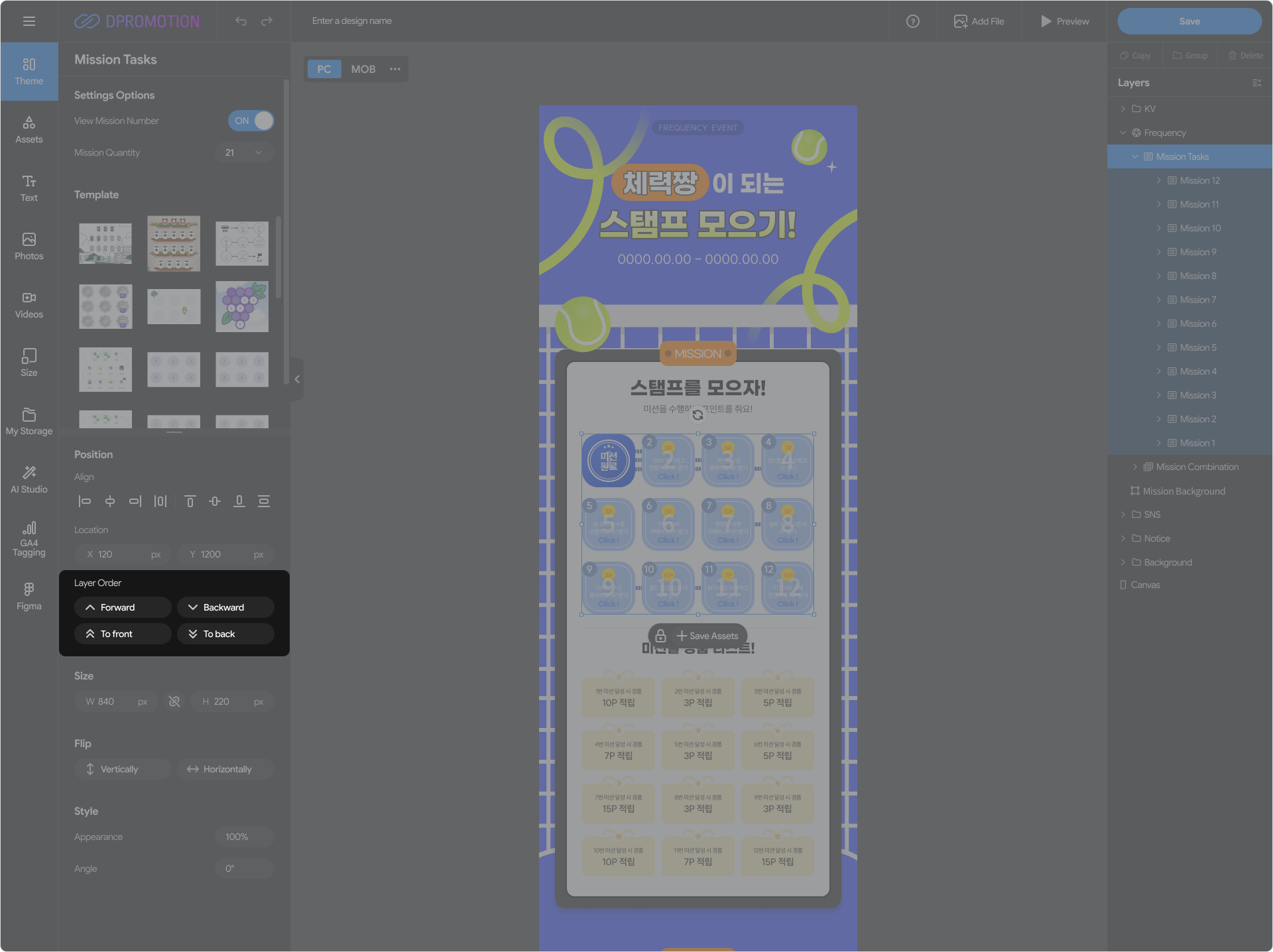The width and height of the screenshot is (1273, 952).
Task: Open GA4 Tagging from the sidebar
Action: pyautogui.click(x=29, y=539)
